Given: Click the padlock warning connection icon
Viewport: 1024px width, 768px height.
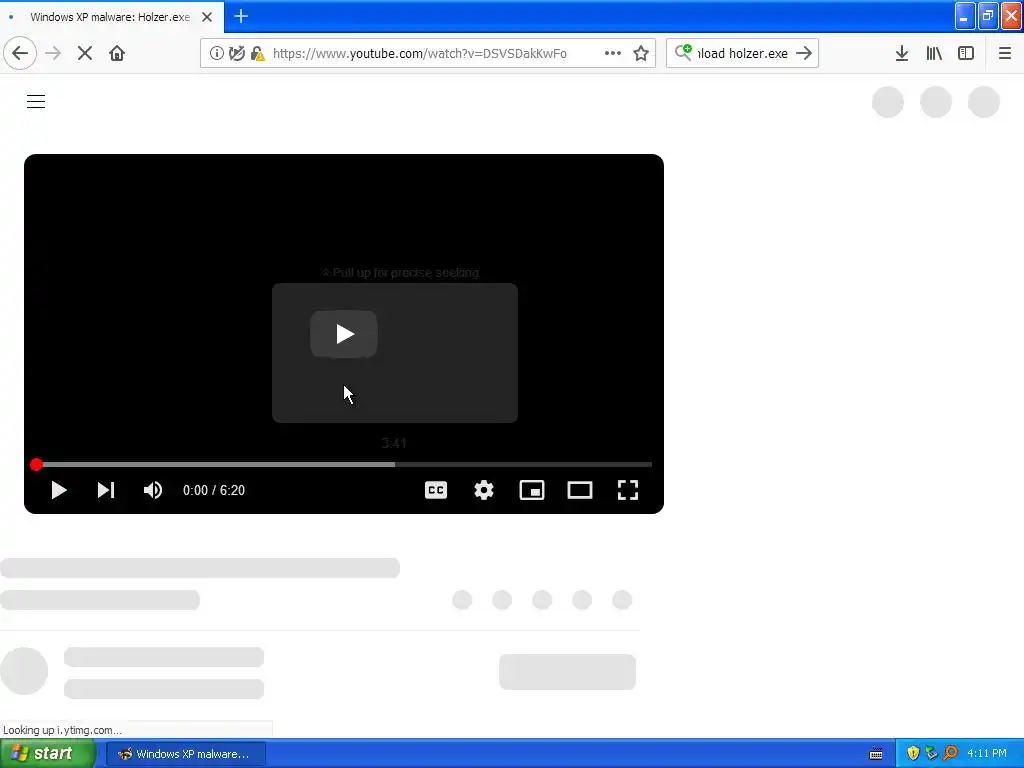Looking at the screenshot, I should (x=258, y=53).
